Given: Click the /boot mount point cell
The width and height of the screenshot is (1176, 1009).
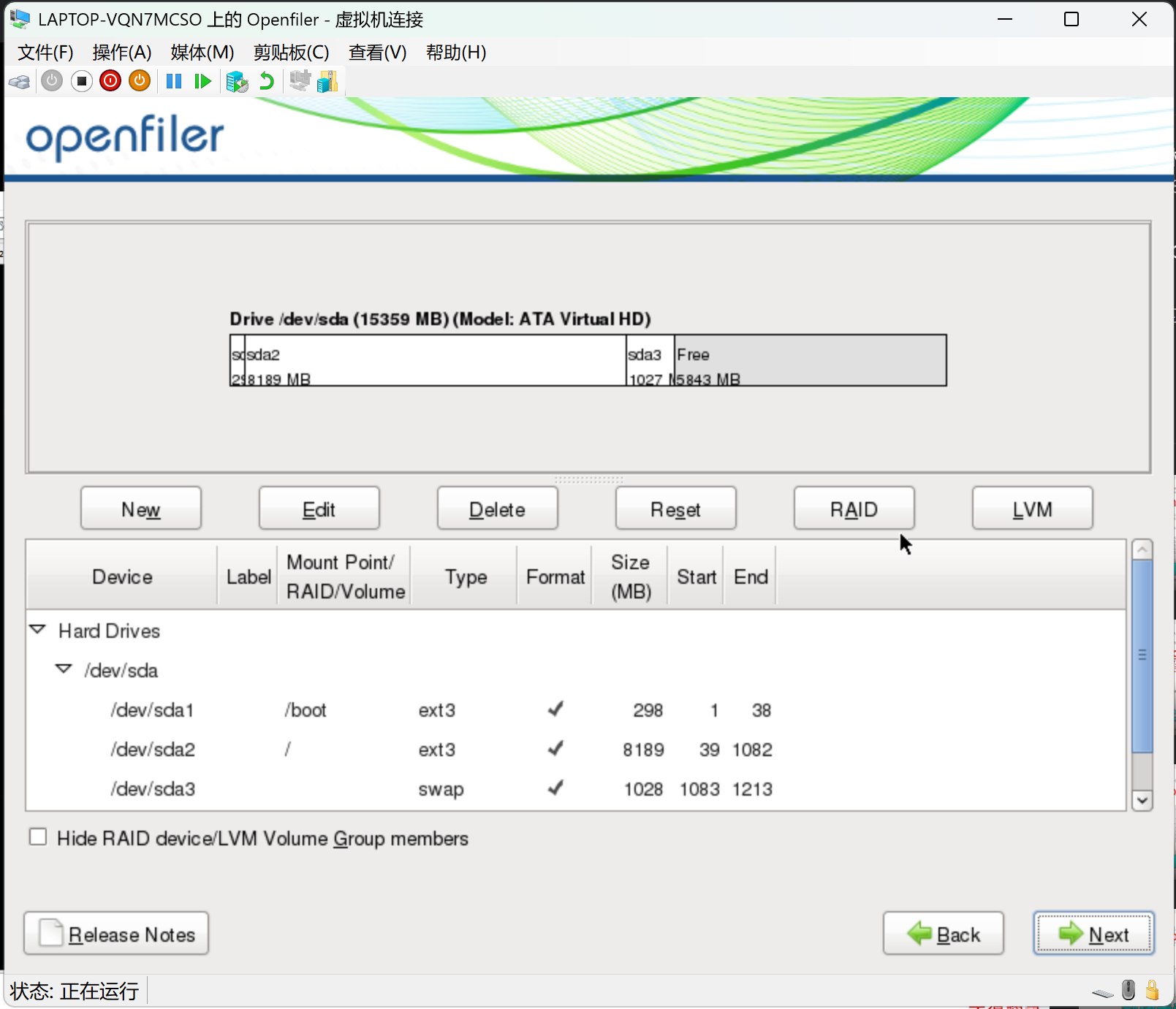Looking at the screenshot, I should point(306,710).
